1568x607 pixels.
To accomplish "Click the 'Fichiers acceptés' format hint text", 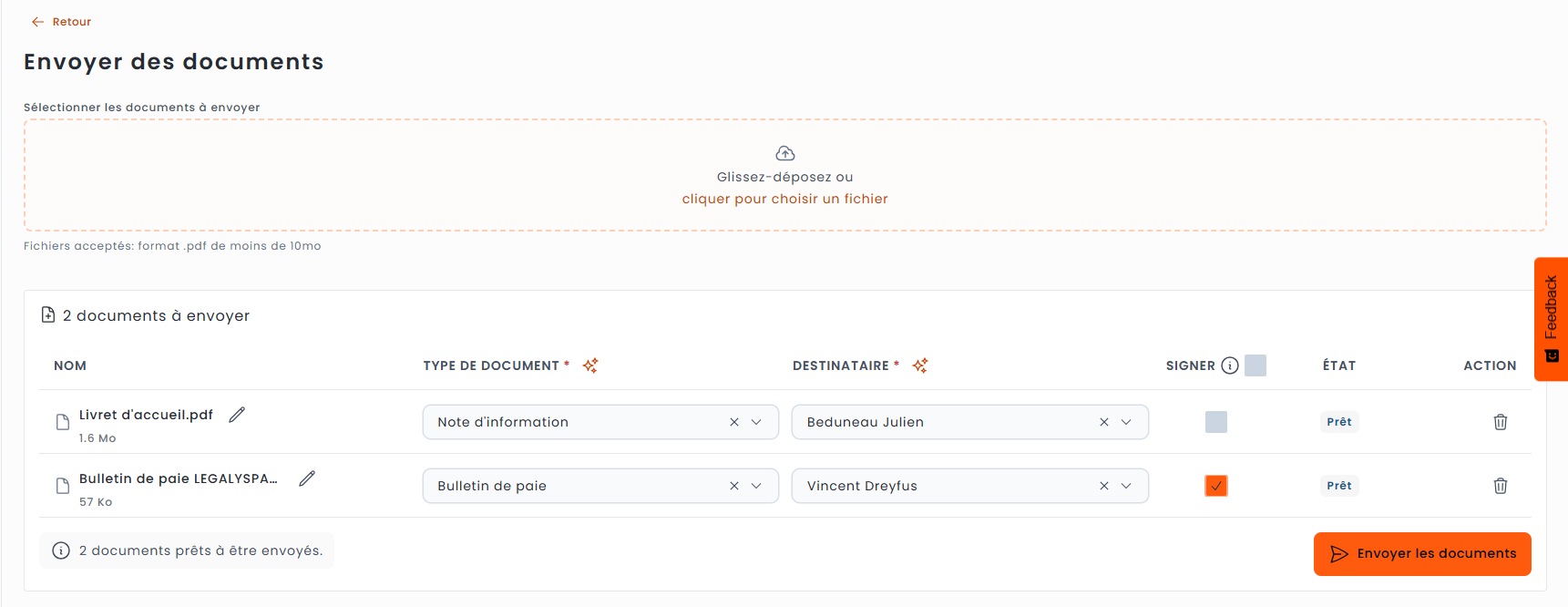I will coord(172,246).
